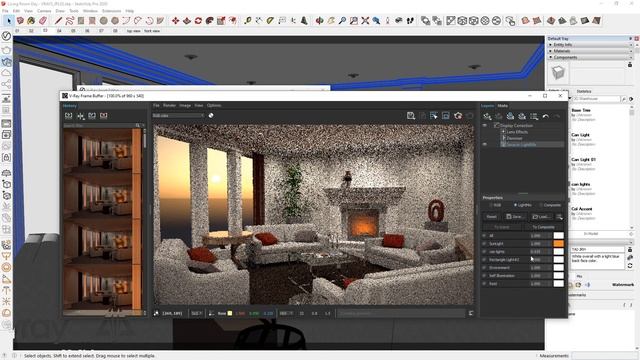Open the All lights color swatch
Screen dimensions: 640x360
(x=558, y=236)
